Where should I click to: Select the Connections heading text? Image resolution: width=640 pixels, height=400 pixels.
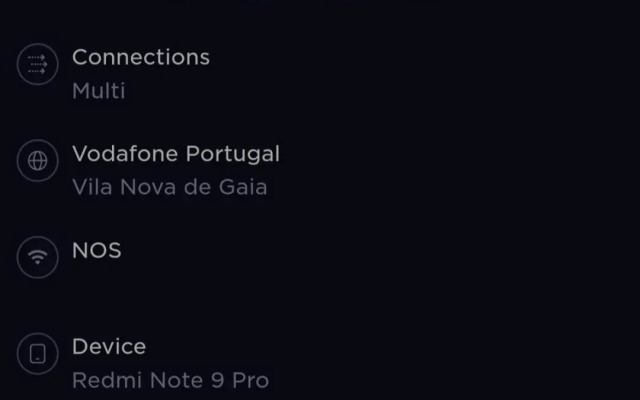(141, 57)
